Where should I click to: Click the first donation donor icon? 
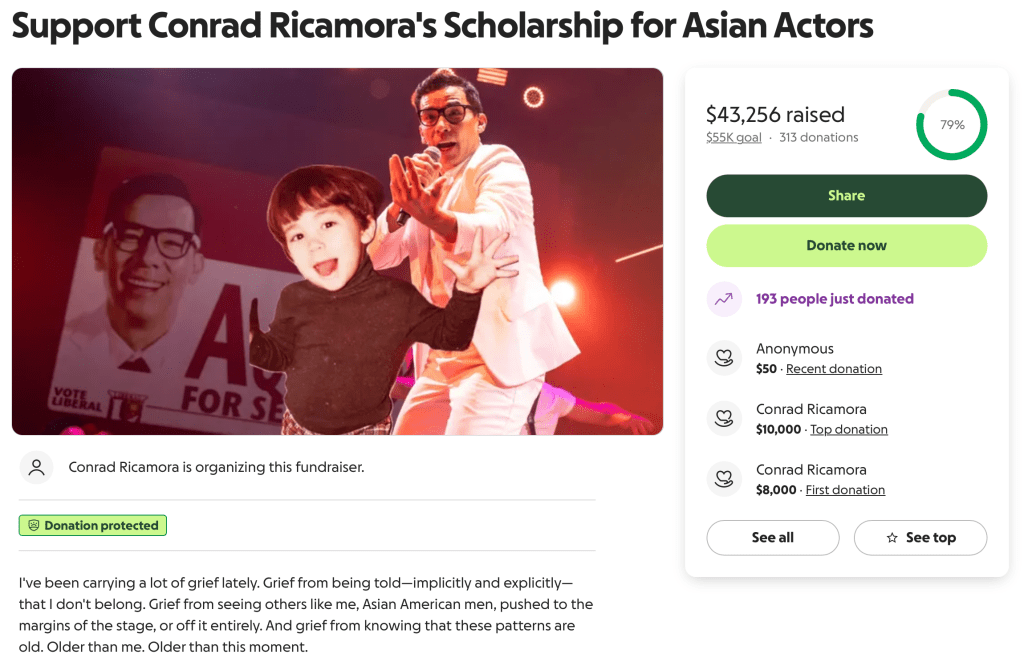724,479
